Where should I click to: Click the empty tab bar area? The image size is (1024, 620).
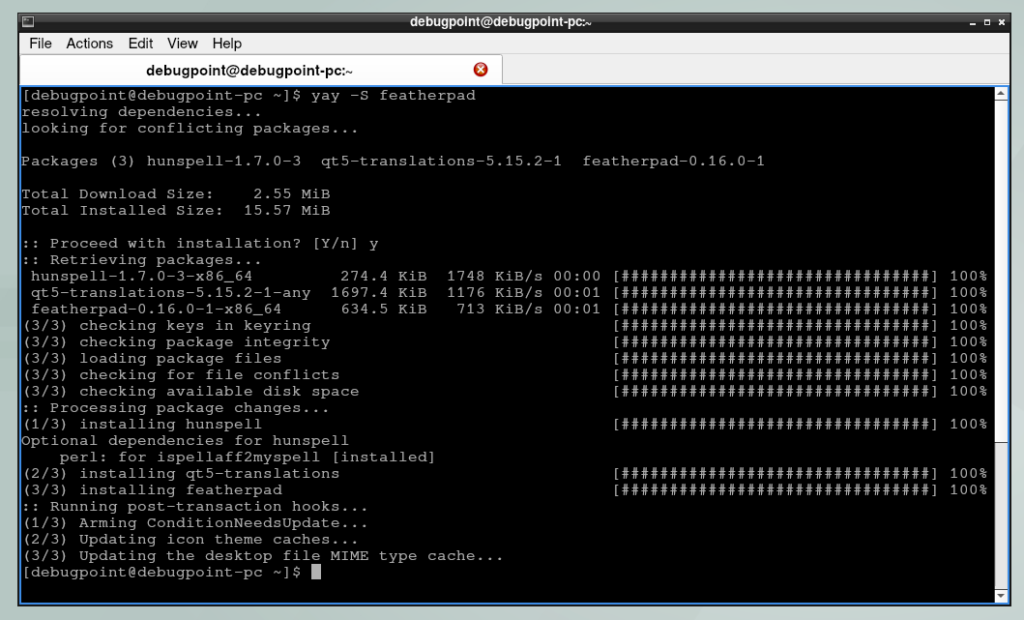point(750,70)
